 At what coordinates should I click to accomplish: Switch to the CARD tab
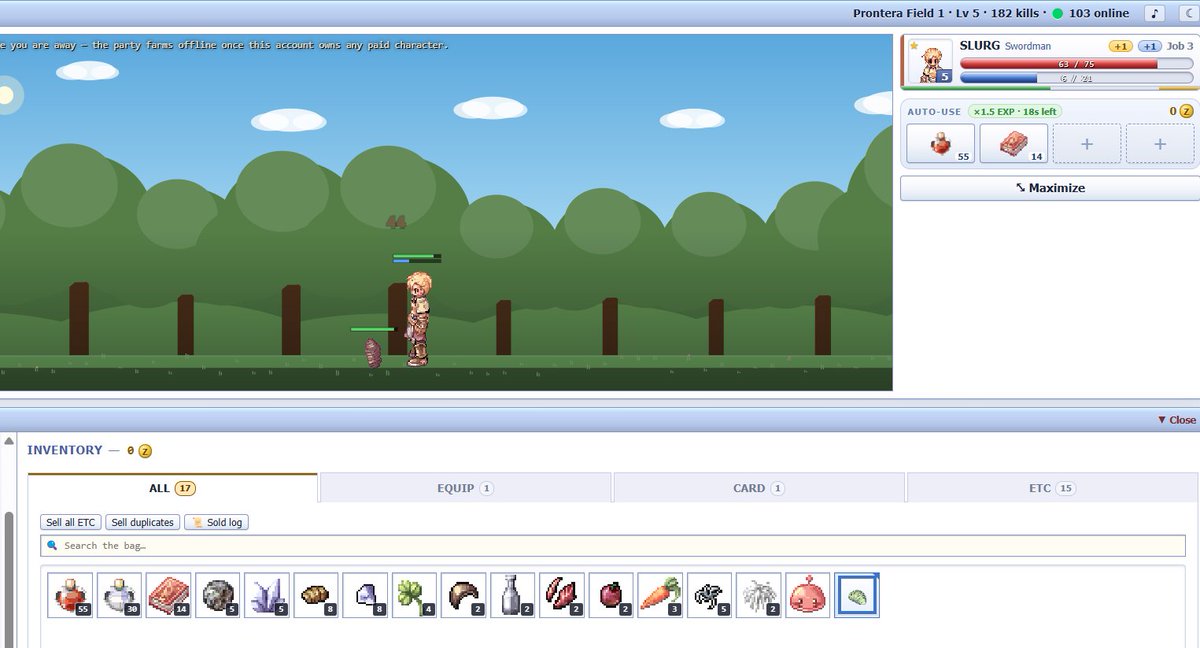point(760,488)
